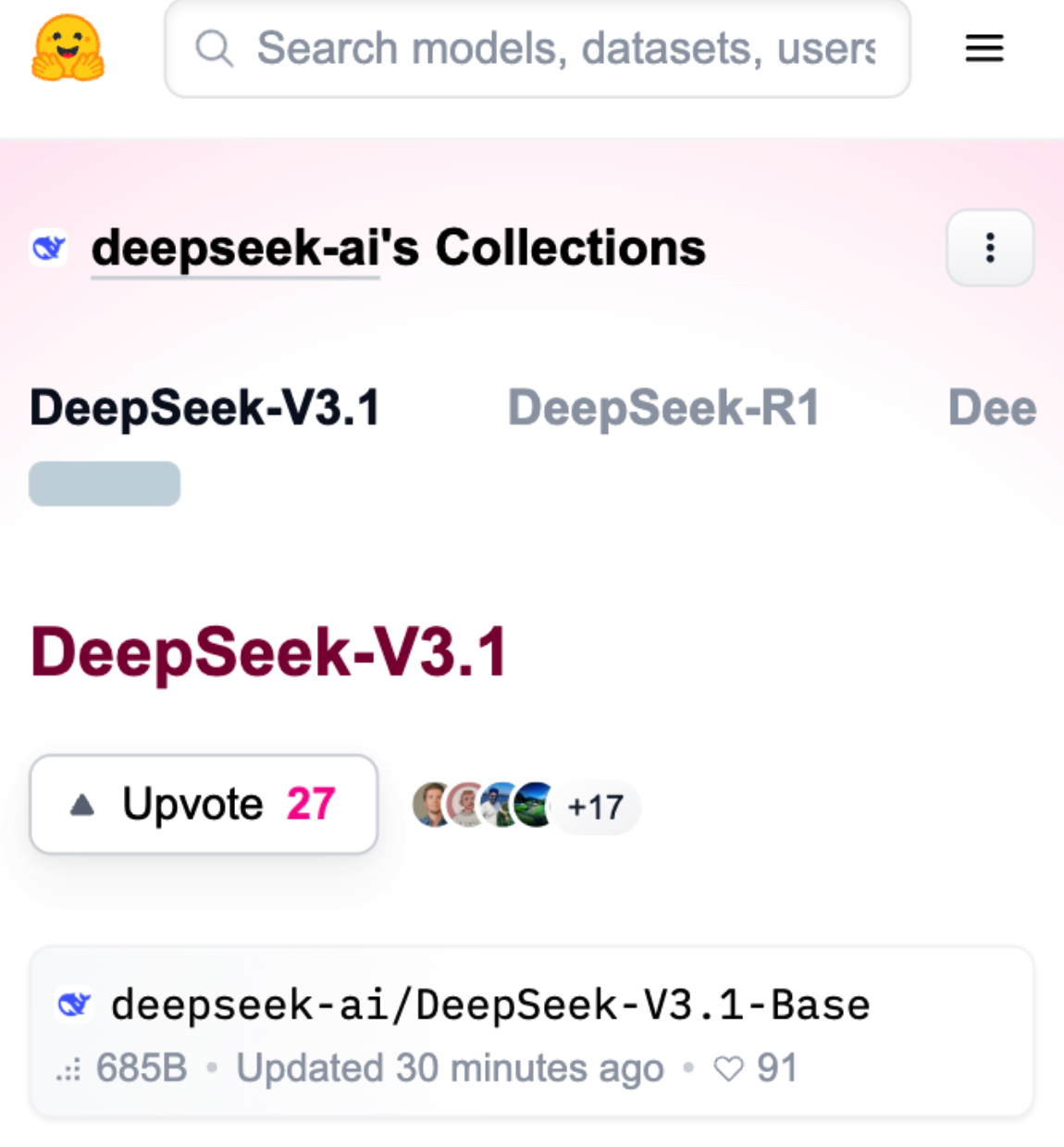Viewport: 1064px width, 1147px height.
Task: Click the heart likes icon next to 91
Action: click(728, 1069)
